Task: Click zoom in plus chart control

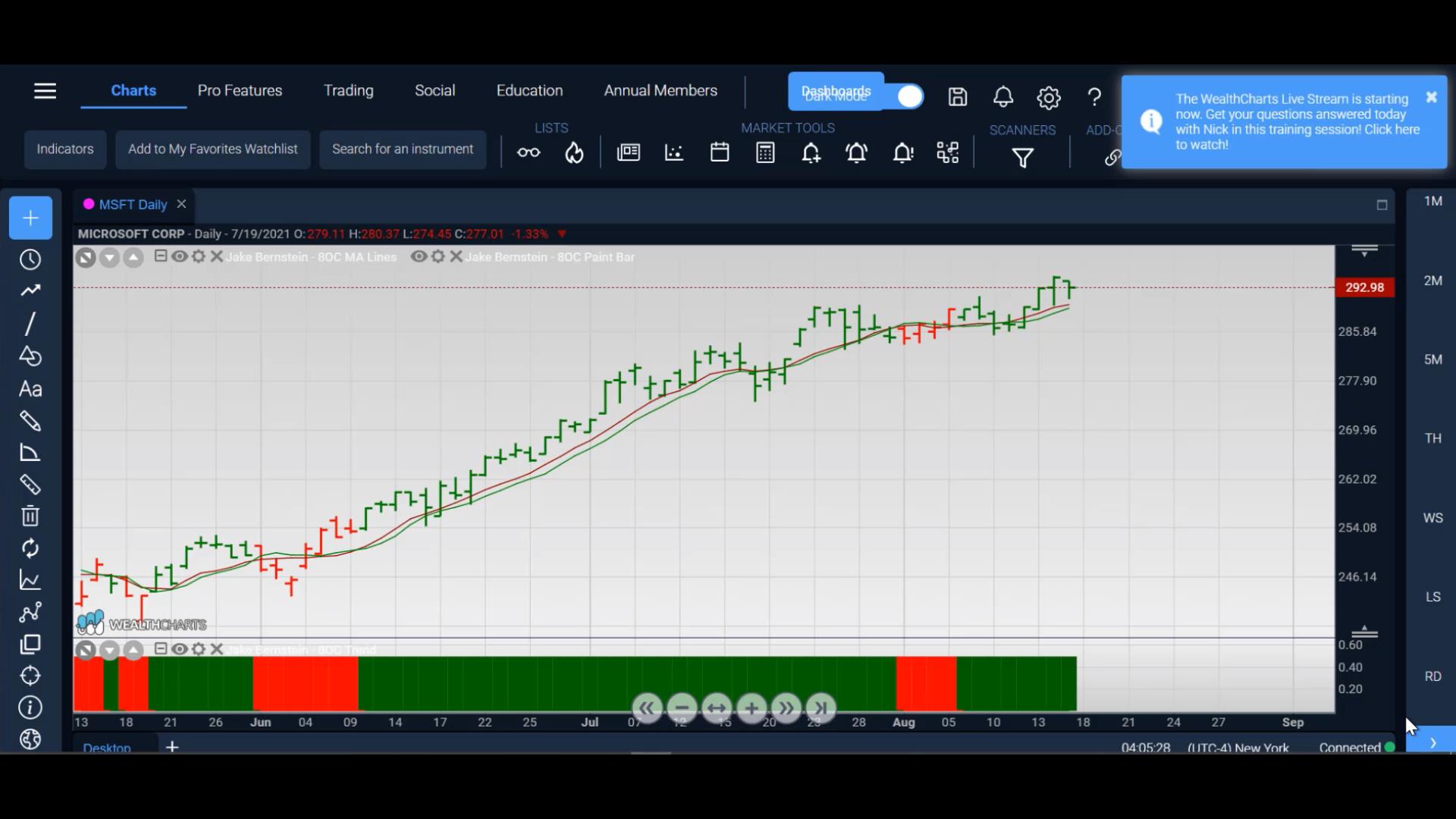Action: pyautogui.click(x=751, y=708)
